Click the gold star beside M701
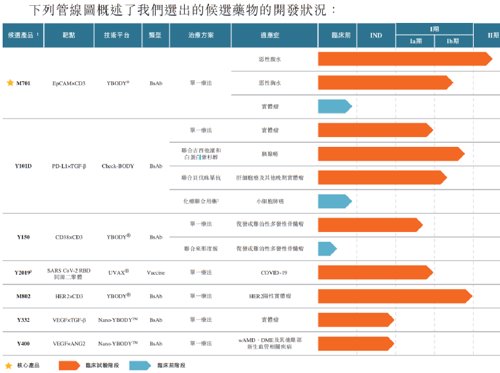The image size is (500, 373). click(x=10, y=83)
